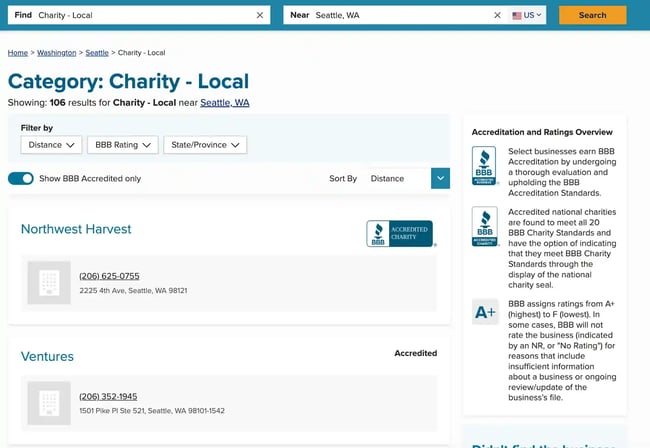This screenshot has width=650, height=448.
Task: Toggle Show BBB Accredited only switch
Action: pos(21,179)
